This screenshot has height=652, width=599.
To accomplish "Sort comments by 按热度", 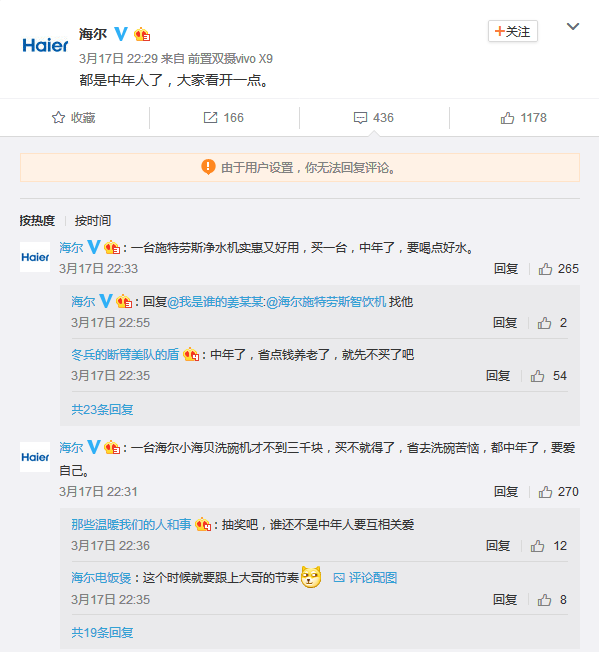I will tap(37, 220).
